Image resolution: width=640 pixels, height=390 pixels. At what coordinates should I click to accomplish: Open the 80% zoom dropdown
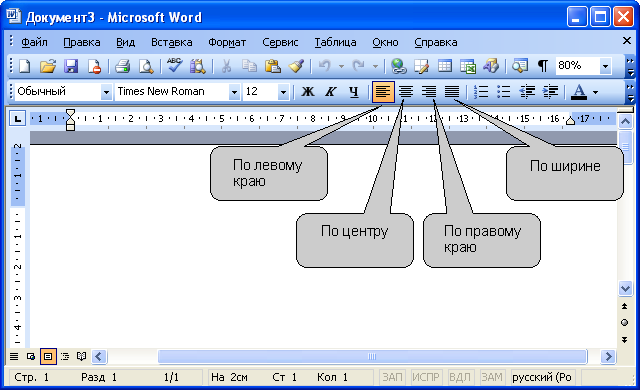605,66
